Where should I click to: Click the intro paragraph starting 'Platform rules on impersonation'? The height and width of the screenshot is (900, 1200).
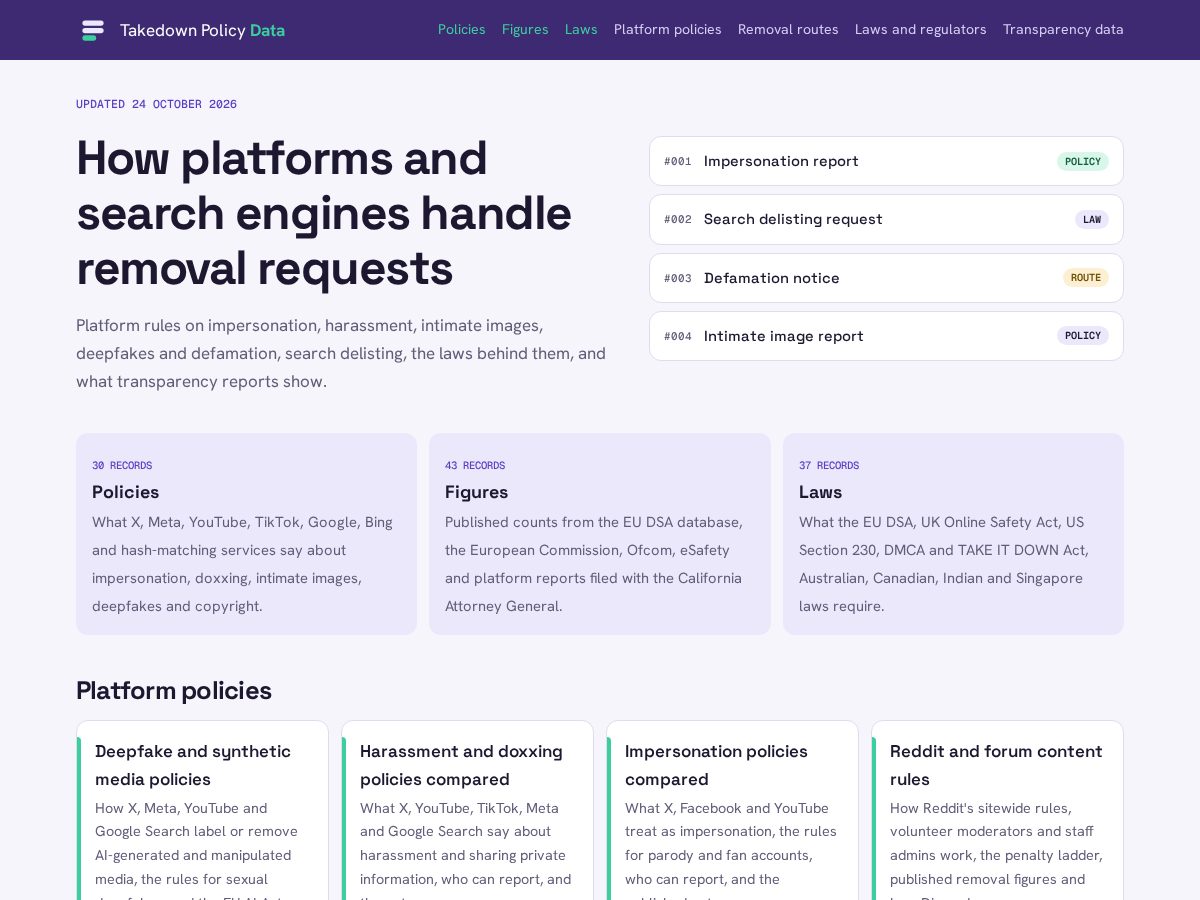[341, 354]
